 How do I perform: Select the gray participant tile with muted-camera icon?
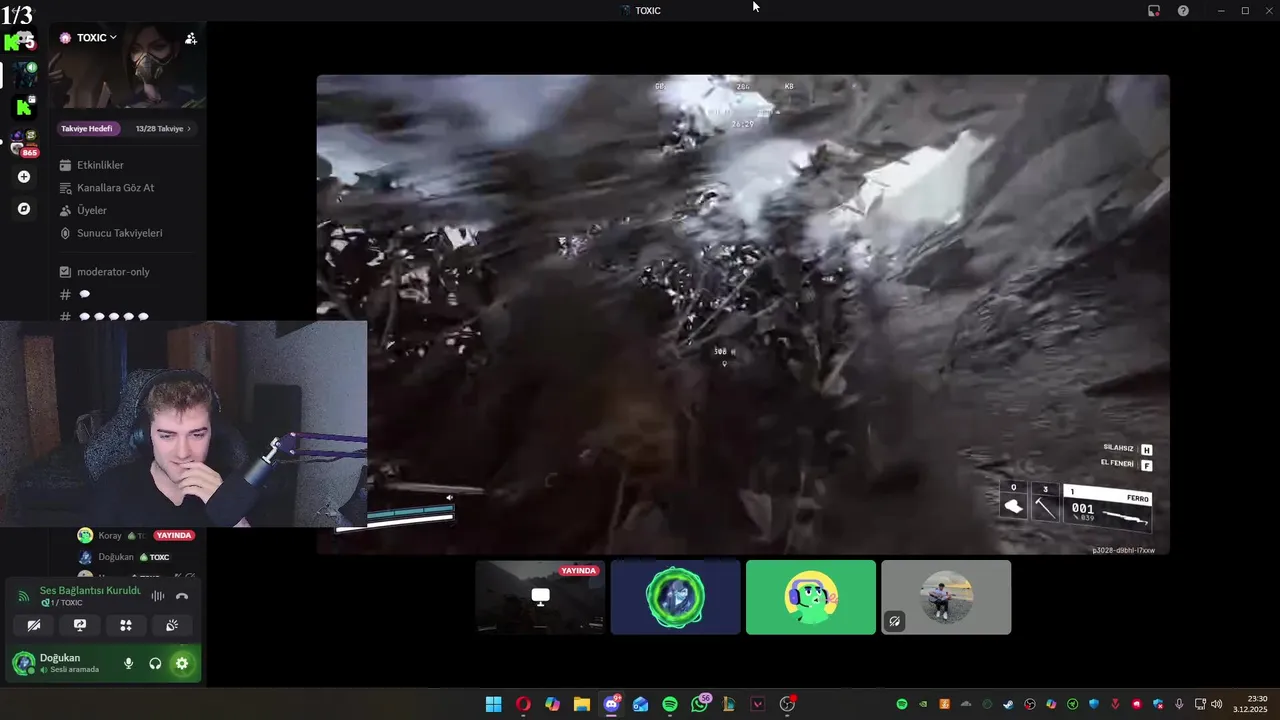[x=946, y=597]
